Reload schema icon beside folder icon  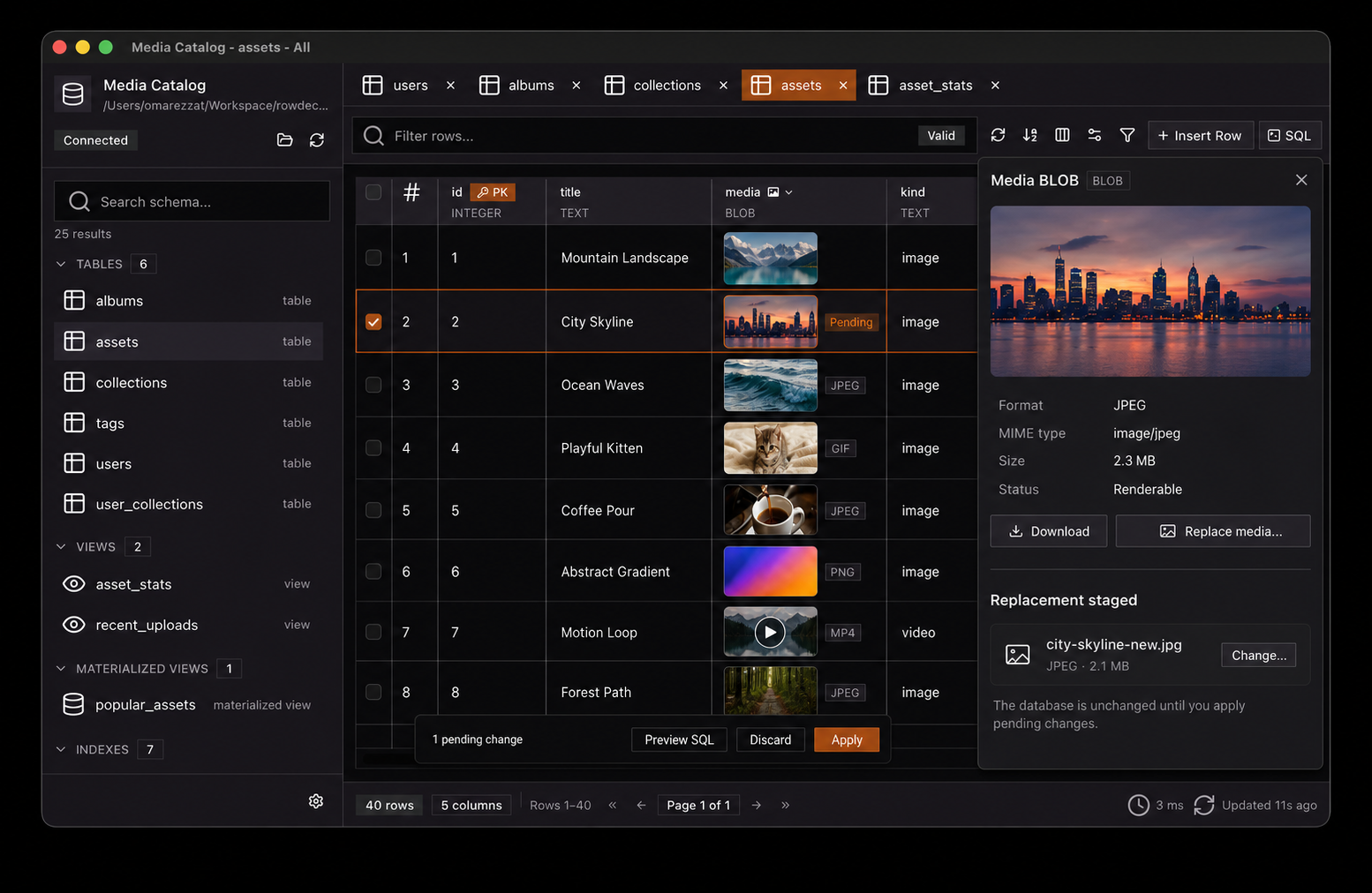click(317, 139)
